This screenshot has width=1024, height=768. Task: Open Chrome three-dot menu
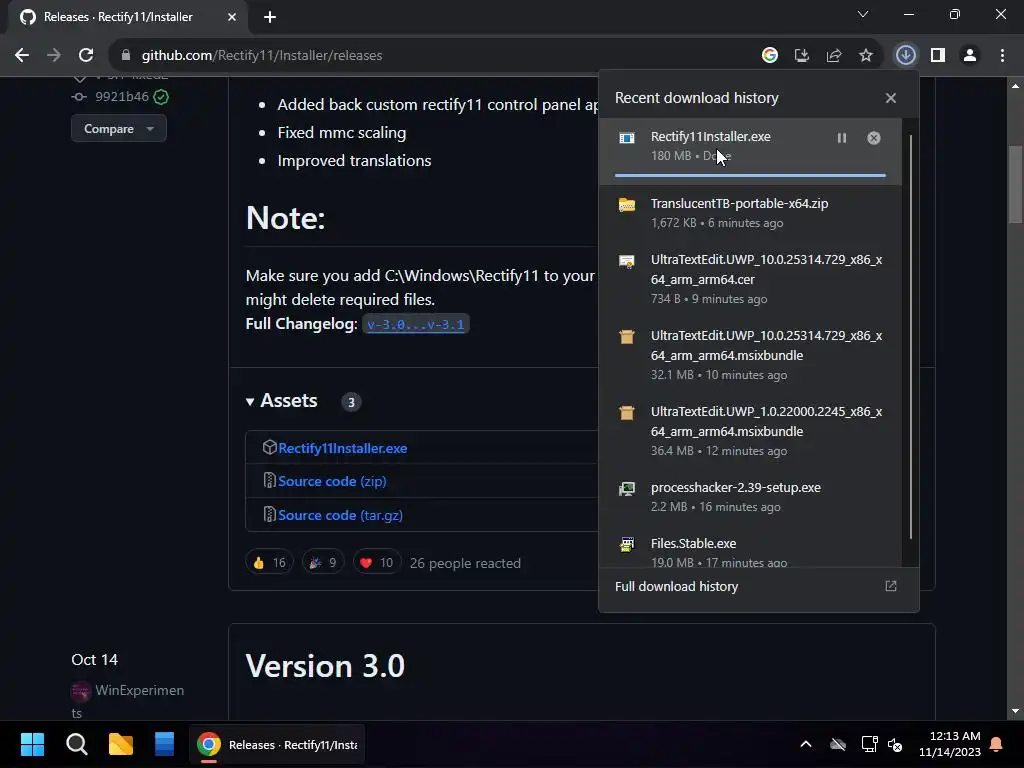point(1002,55)
